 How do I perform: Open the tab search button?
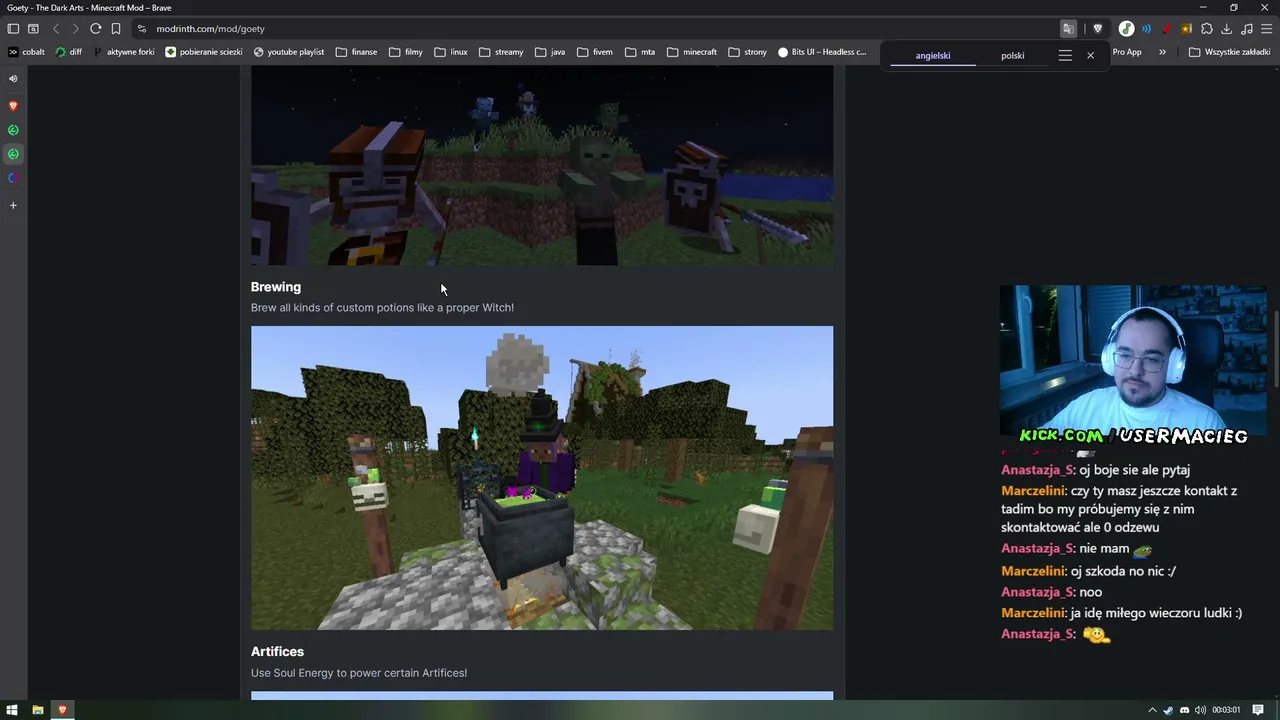[33, 29]
